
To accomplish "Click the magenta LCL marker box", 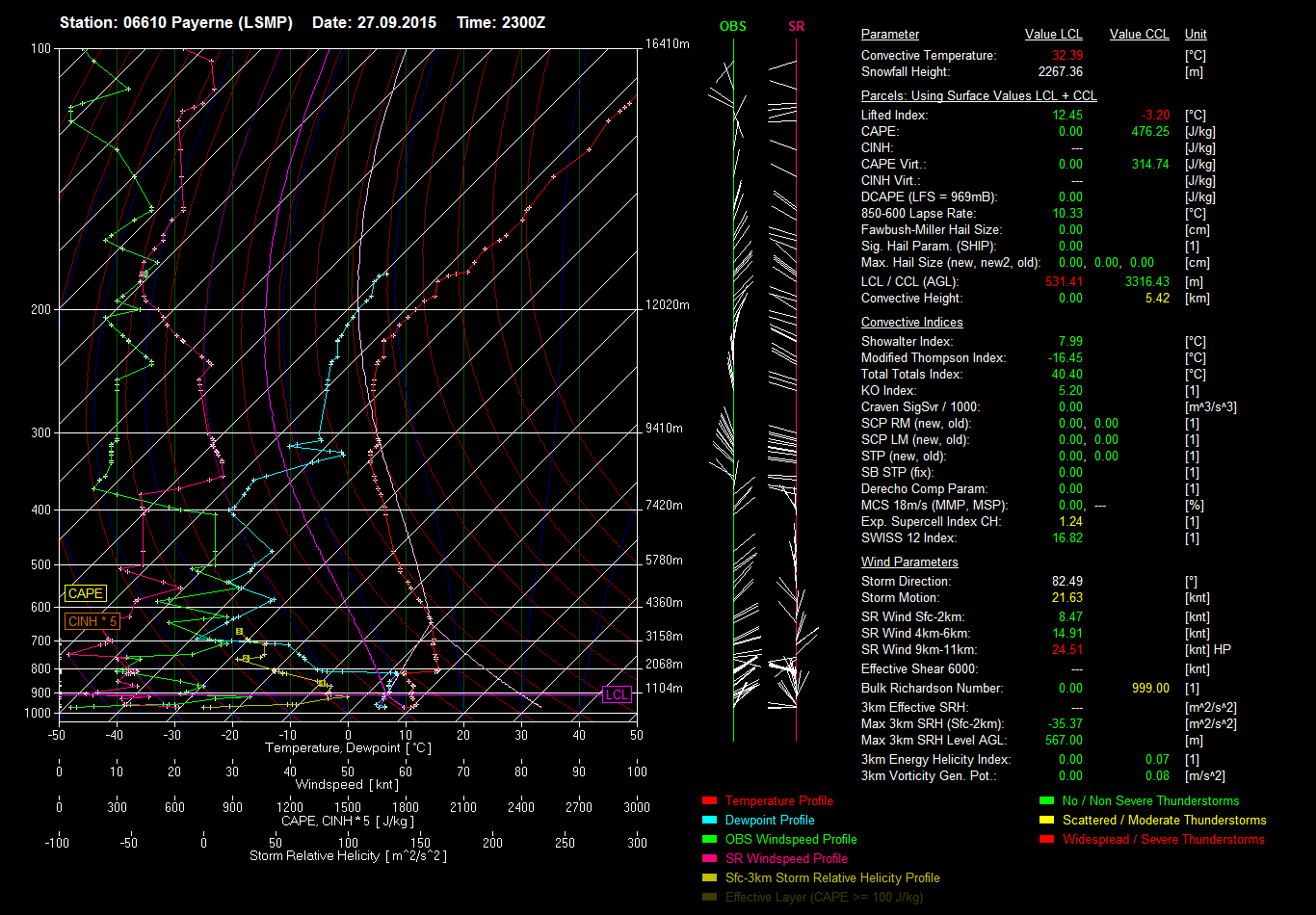I will point(617,694).
